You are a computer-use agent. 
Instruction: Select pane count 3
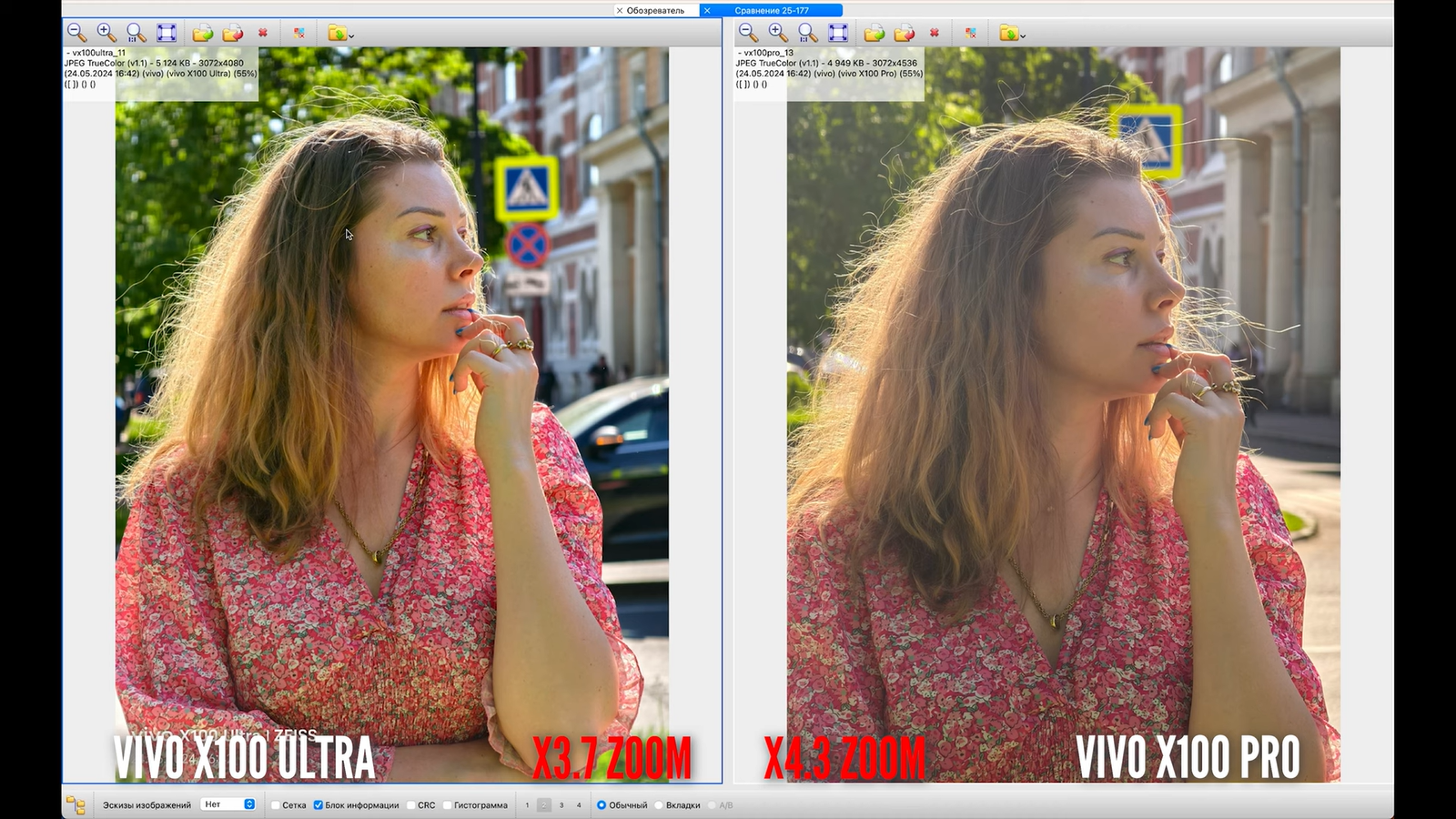pyautogui.click(x=561, y=805)
